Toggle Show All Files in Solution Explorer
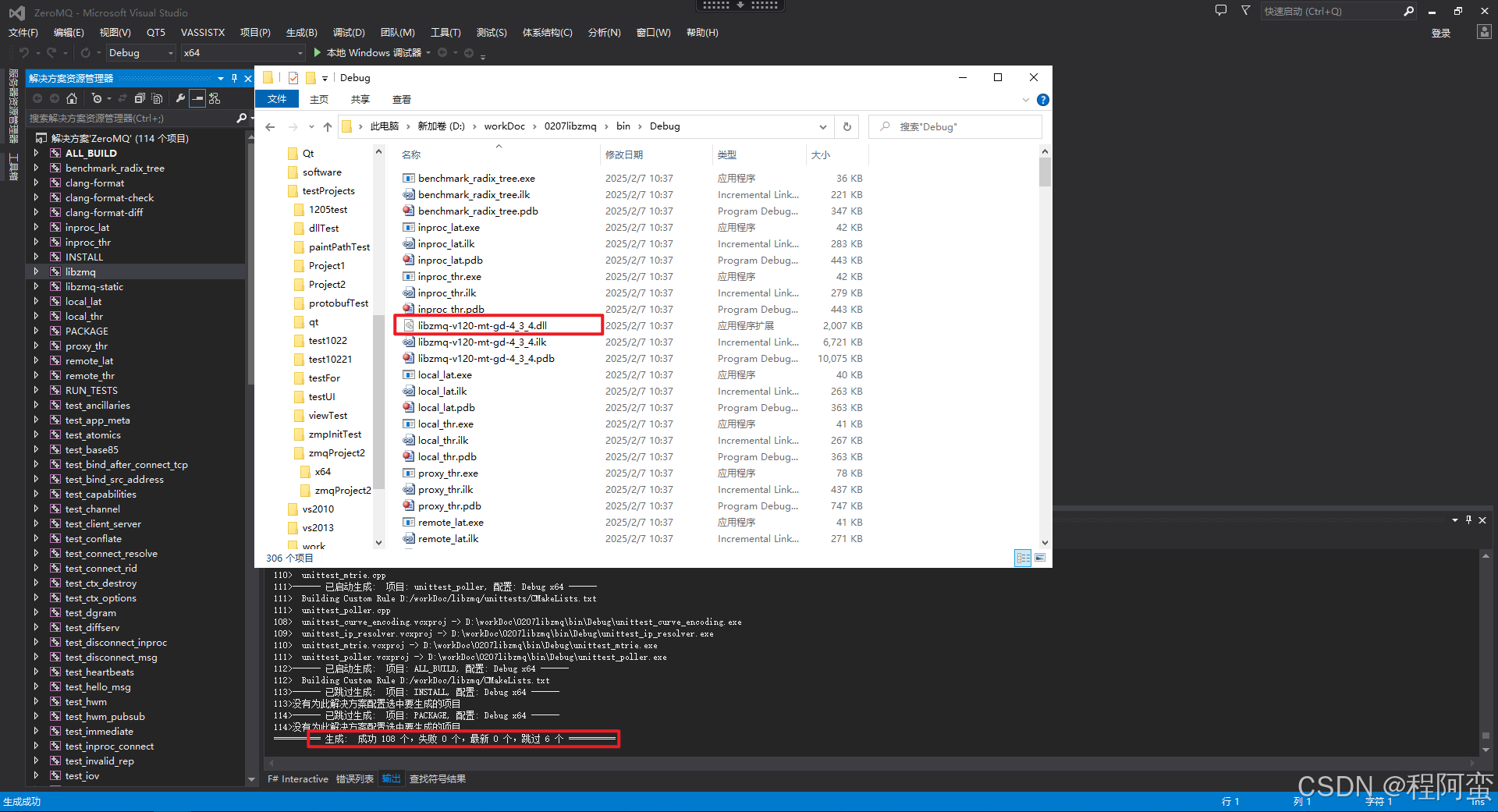 [157, 98]
